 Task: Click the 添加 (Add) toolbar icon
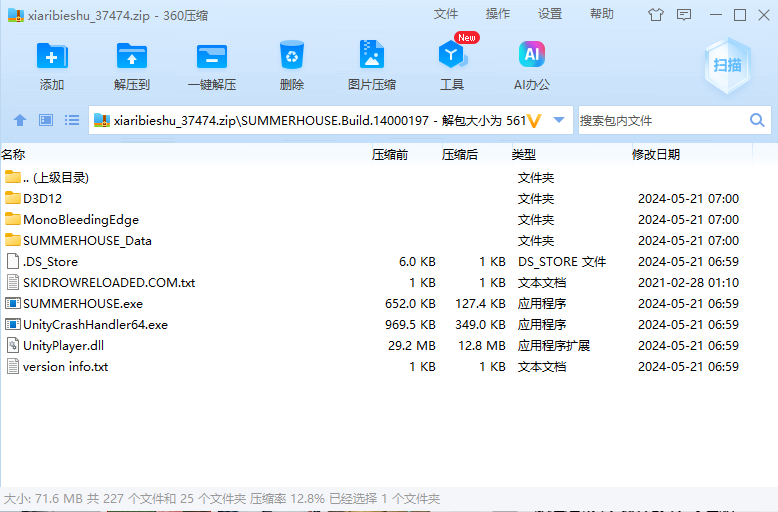(52, 56)
